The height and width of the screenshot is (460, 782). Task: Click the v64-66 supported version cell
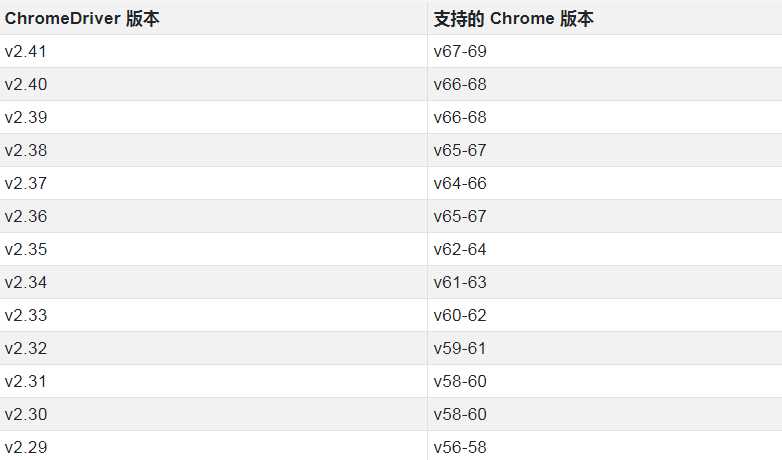coord(604,183)
